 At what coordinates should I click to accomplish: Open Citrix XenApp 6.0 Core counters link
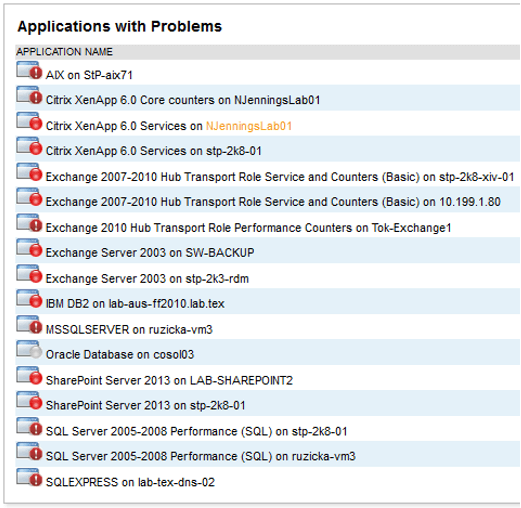tap(183, 100)
